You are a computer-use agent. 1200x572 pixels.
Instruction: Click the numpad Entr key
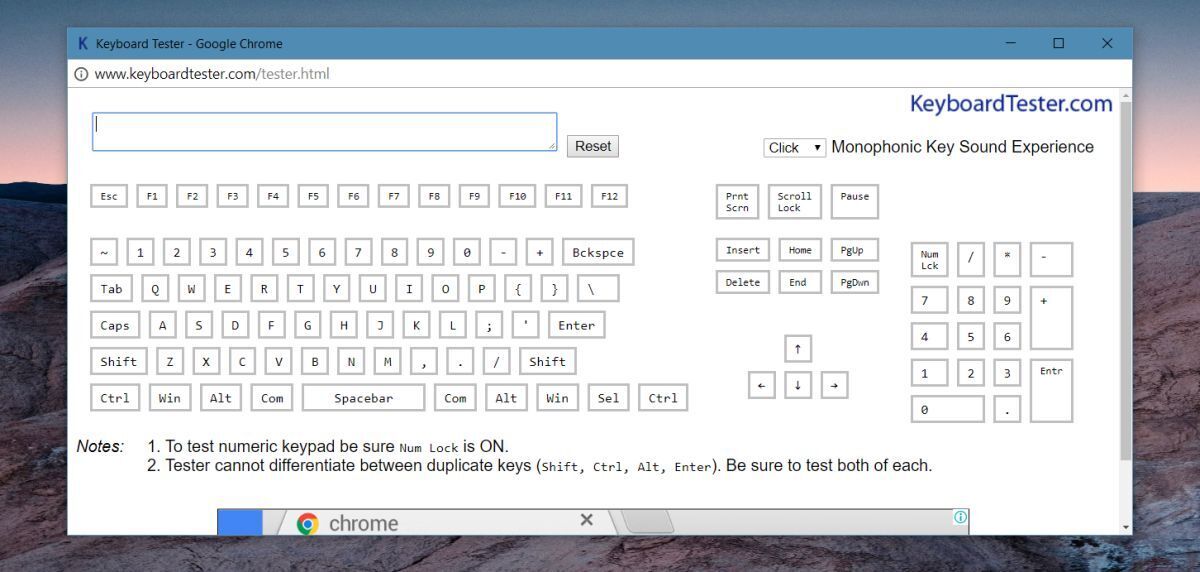point(1051,390)
